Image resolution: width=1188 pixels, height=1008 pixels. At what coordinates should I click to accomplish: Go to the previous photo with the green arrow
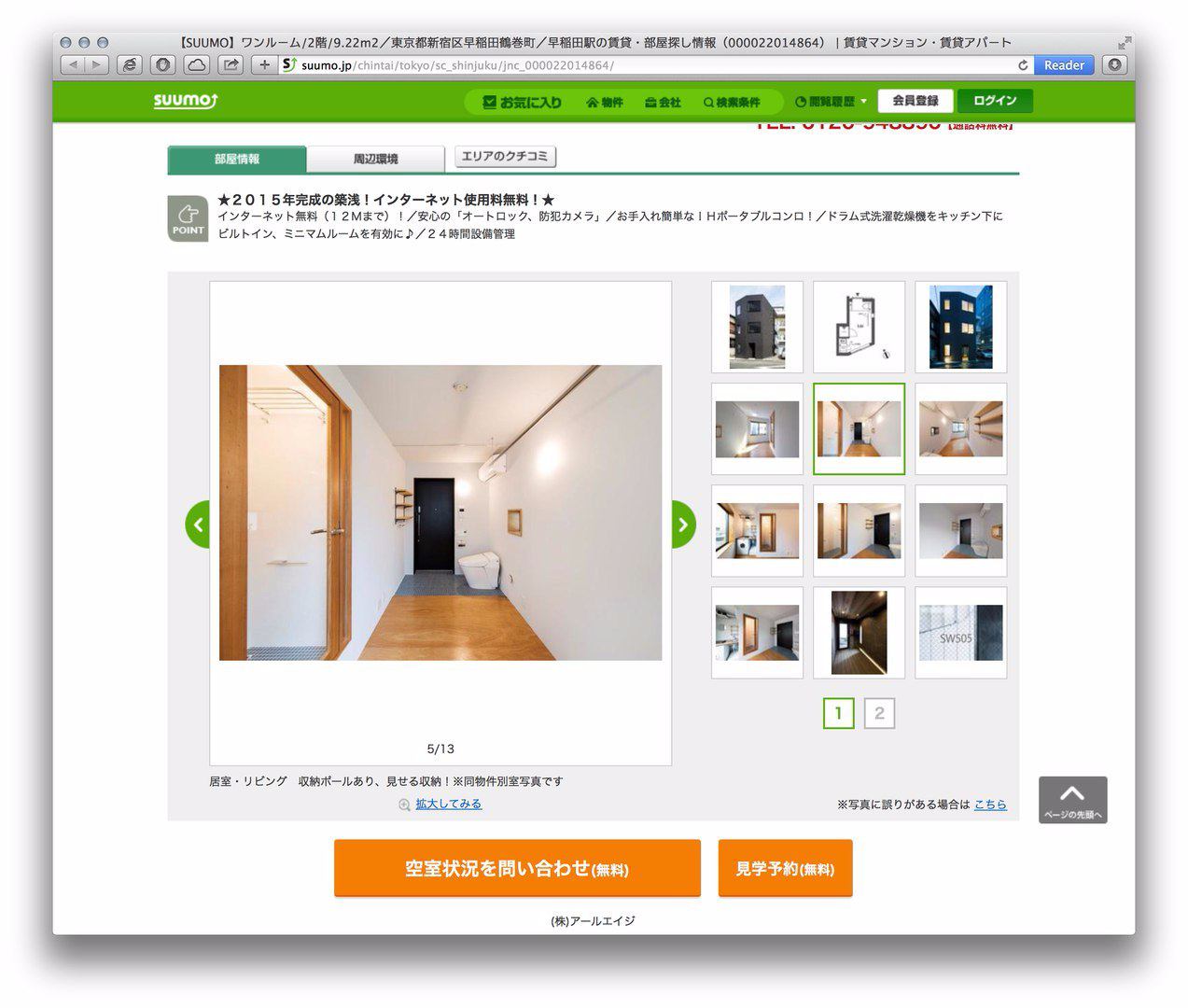point(197,525)
